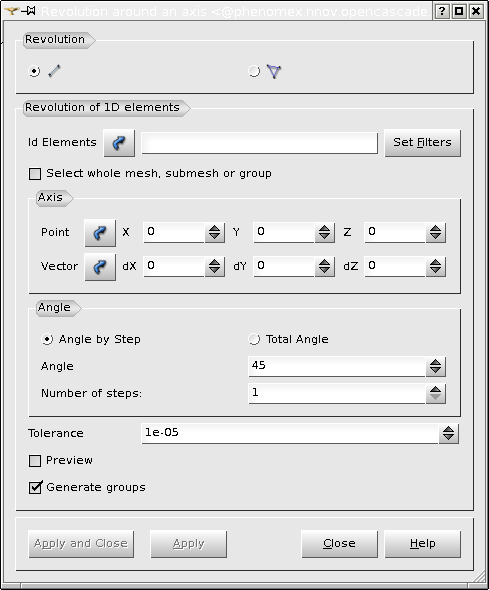Viewport: 489px width, 590px height.
Task: Click the Set Filters button
Action: [422, 143]
